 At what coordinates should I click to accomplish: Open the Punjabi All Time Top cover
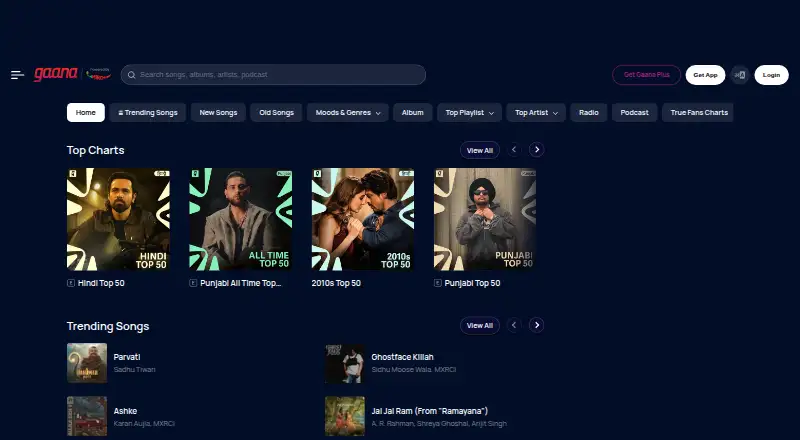point(241,219)
